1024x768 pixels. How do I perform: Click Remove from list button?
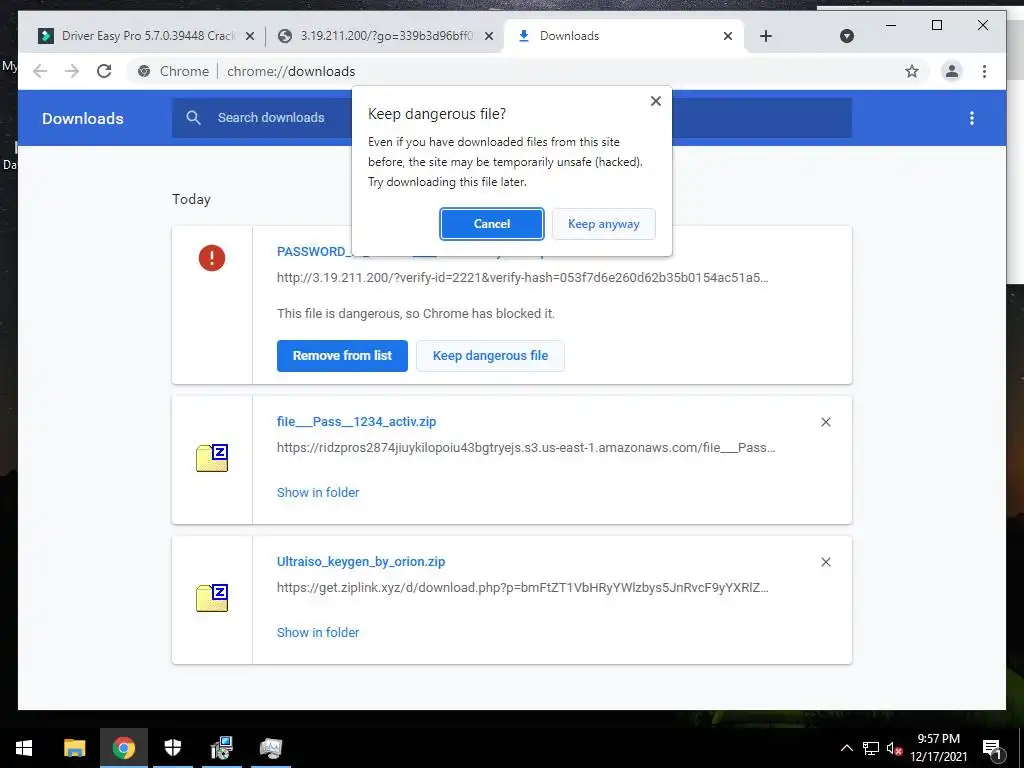(342, 356)
